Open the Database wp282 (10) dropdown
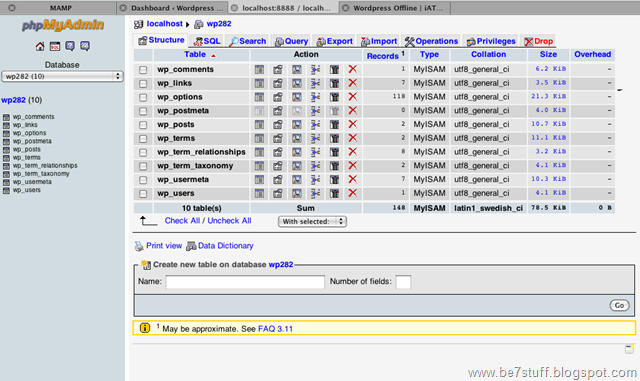Viewport: 640px width, 381px height. (x=62, y=76)
